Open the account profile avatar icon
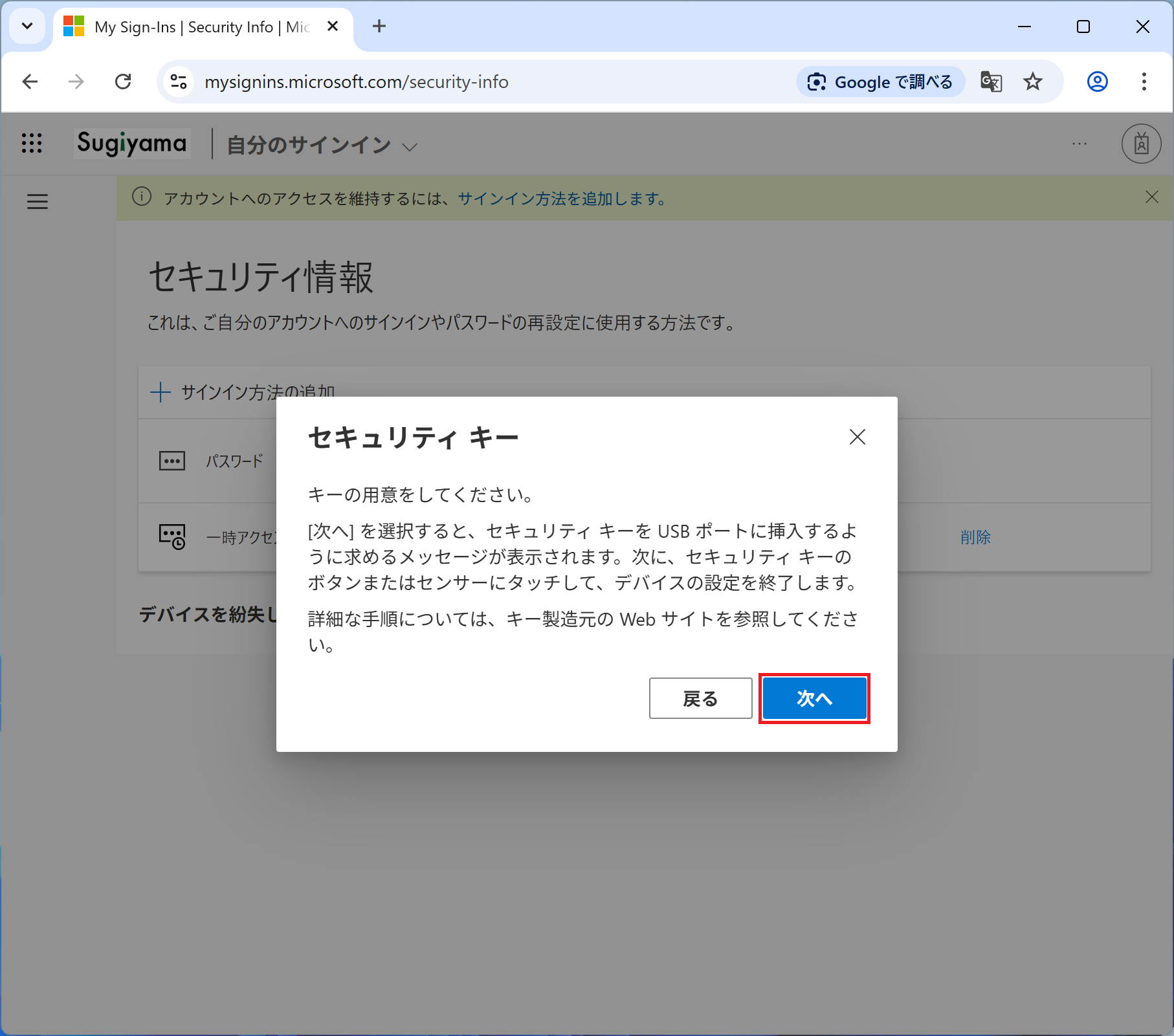This screenshot has height=1036, width=1174. click(1141, 144)
